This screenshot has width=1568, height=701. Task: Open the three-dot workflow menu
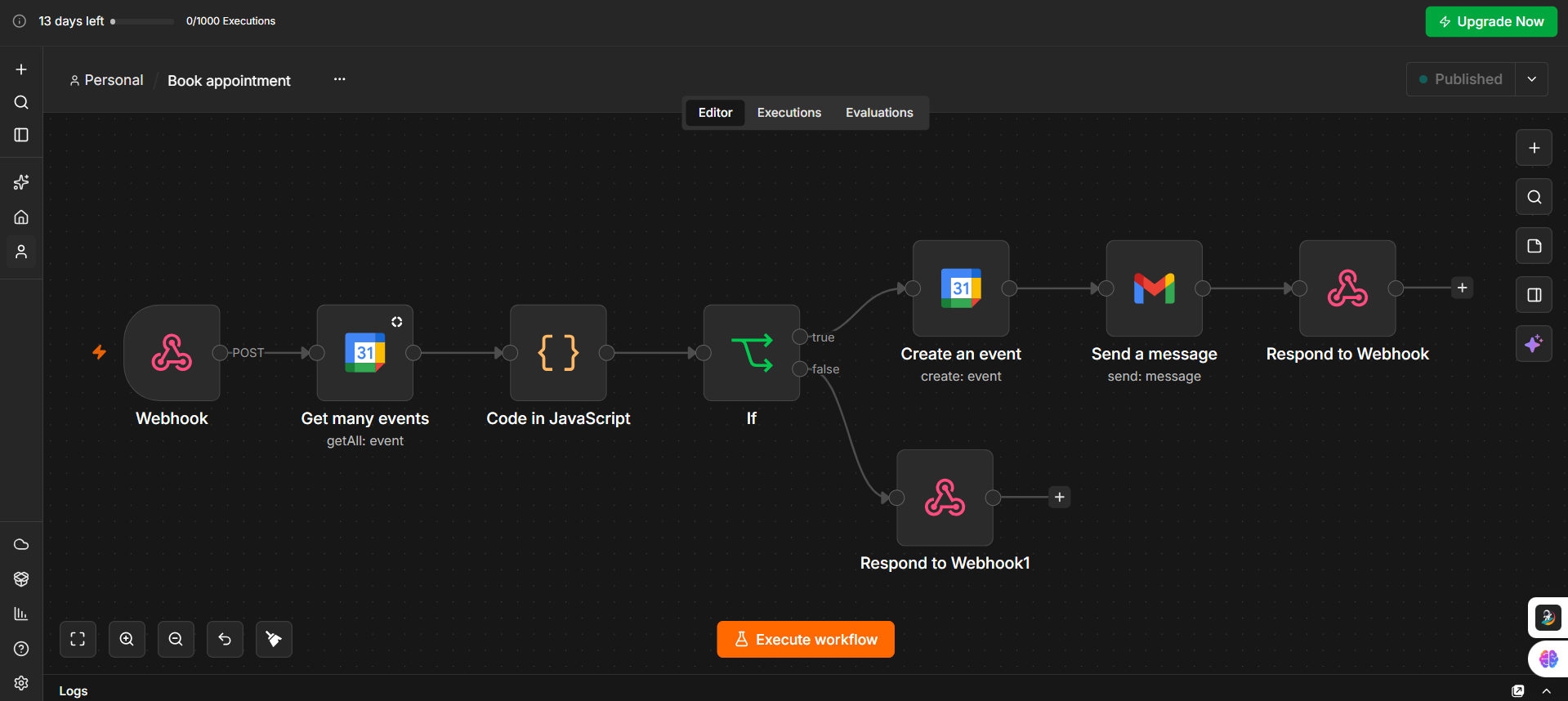coord(340,79)
